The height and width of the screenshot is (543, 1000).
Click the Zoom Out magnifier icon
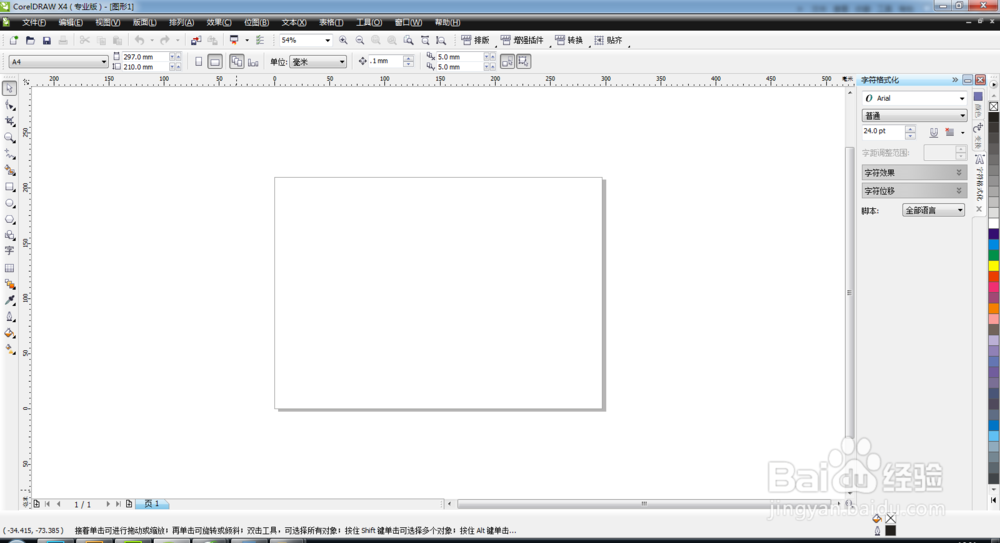click(360, 40)
